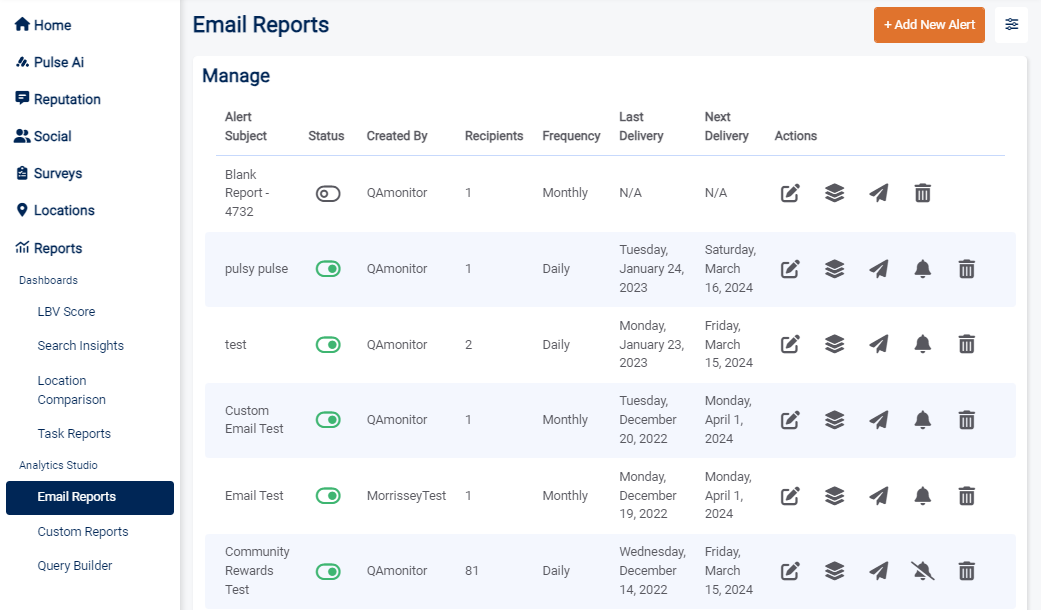Delete the Blank Report - 4732 alert
Image resolution: width=1041 pixels, height=610 pixels.
pyautogui.click(x=922, y=192)
